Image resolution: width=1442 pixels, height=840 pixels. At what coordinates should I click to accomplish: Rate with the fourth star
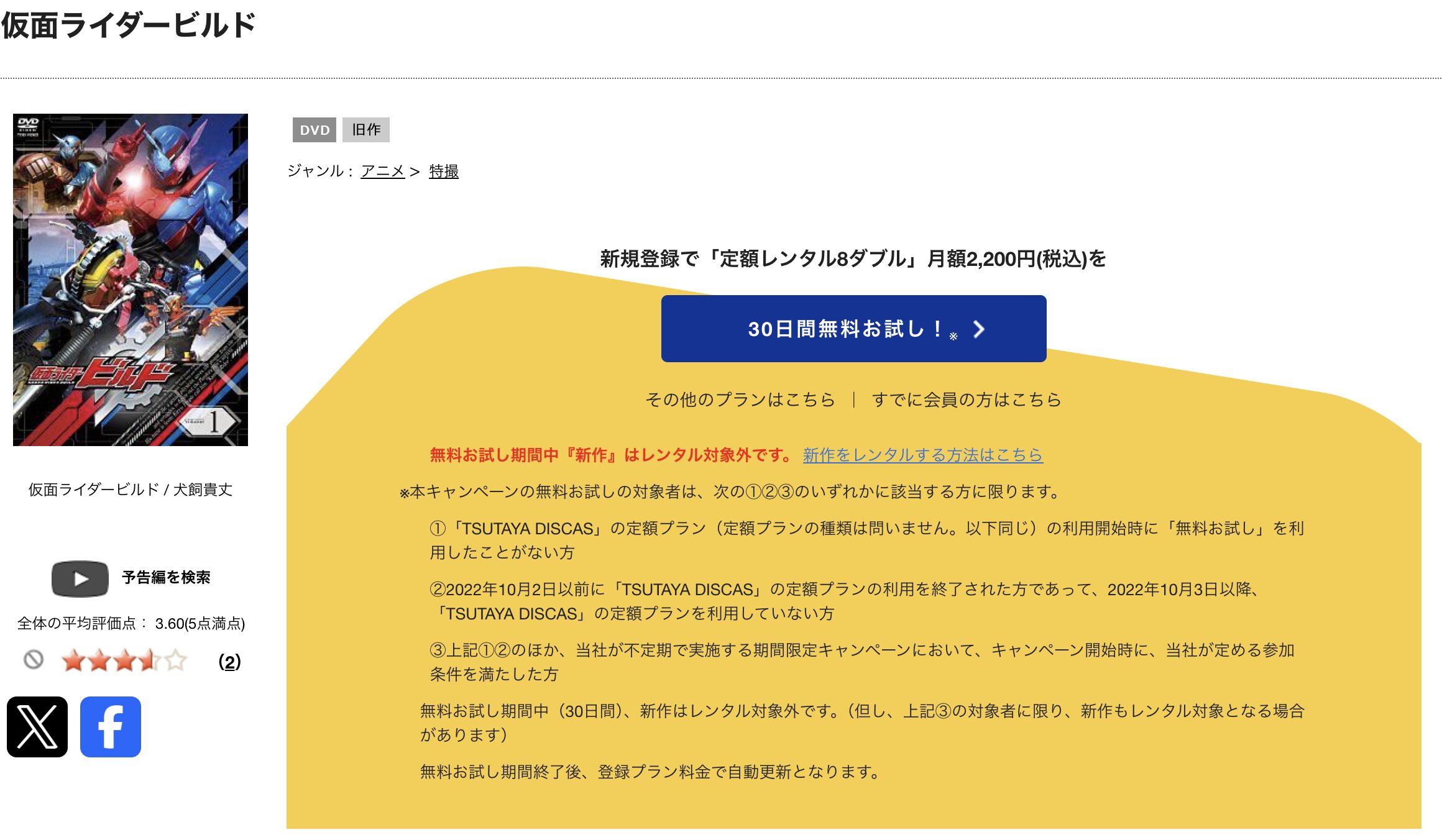[150, 660]
